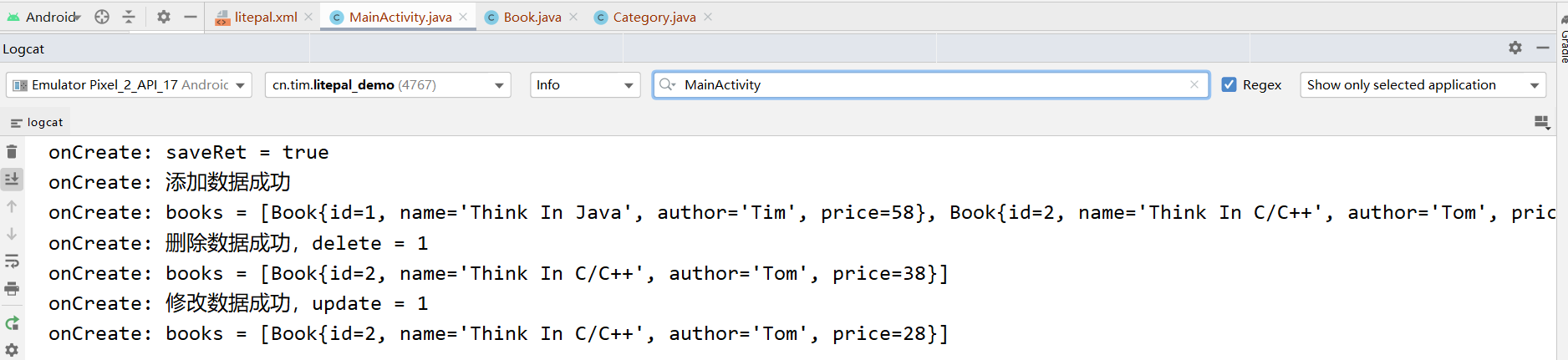
Task: Open the logcat layout options icon
Action: pyautogui.click(x=1542, y=123)
